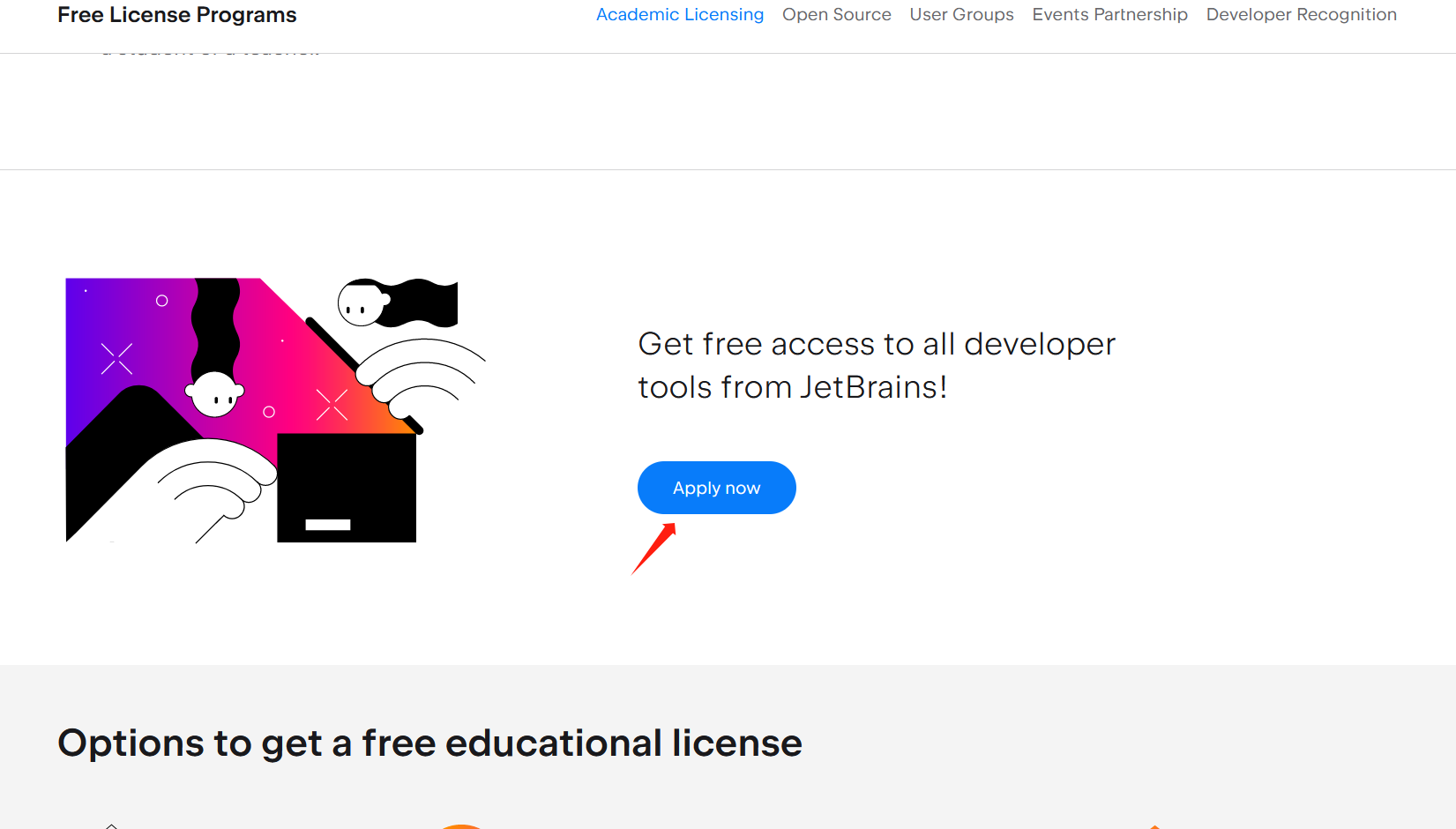Image resolution: width=1456 pixels, height=829 pixels.
Task: Click the small black outline icon at bottom left
Action: (111, 826)
